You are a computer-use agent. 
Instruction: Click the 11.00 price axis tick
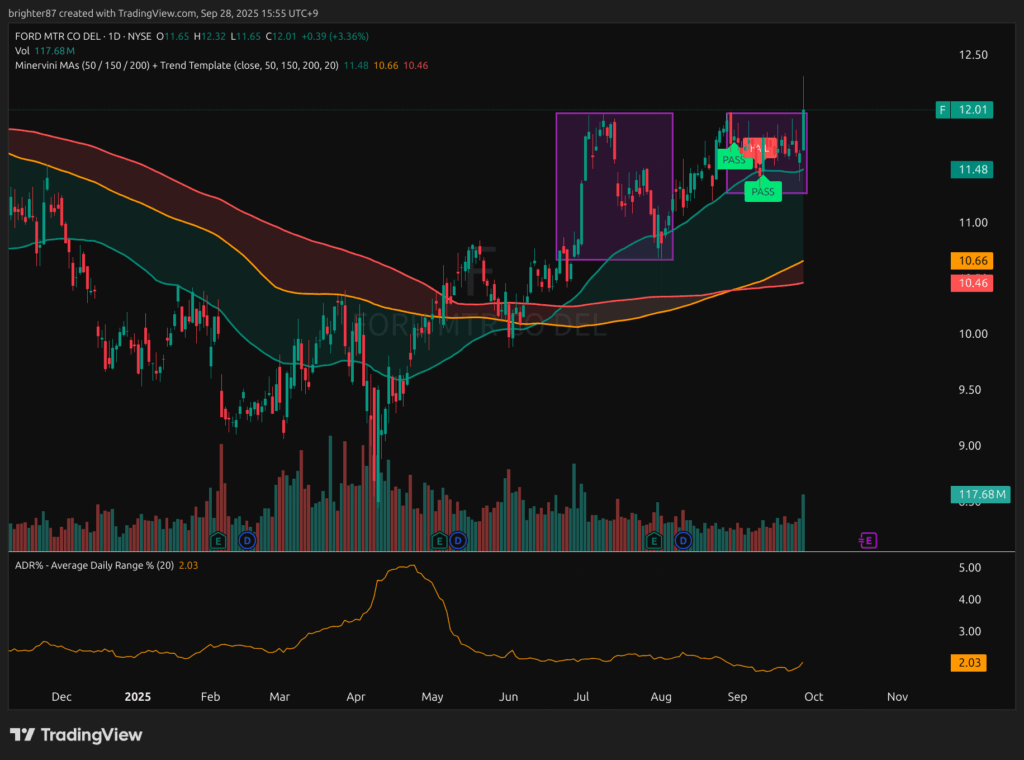tap(973, 223)
